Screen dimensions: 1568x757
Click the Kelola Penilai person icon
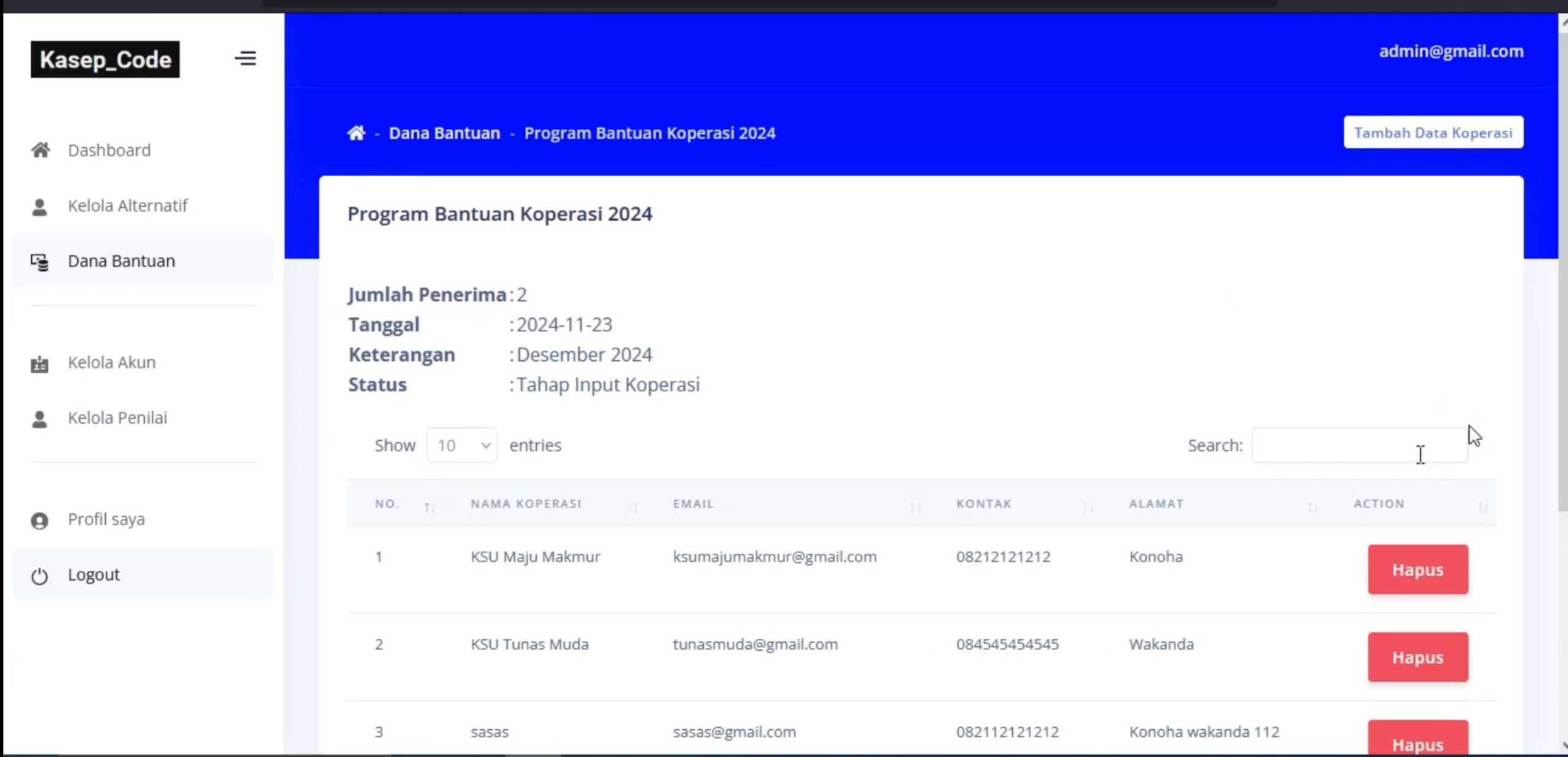tap(39, 419)
